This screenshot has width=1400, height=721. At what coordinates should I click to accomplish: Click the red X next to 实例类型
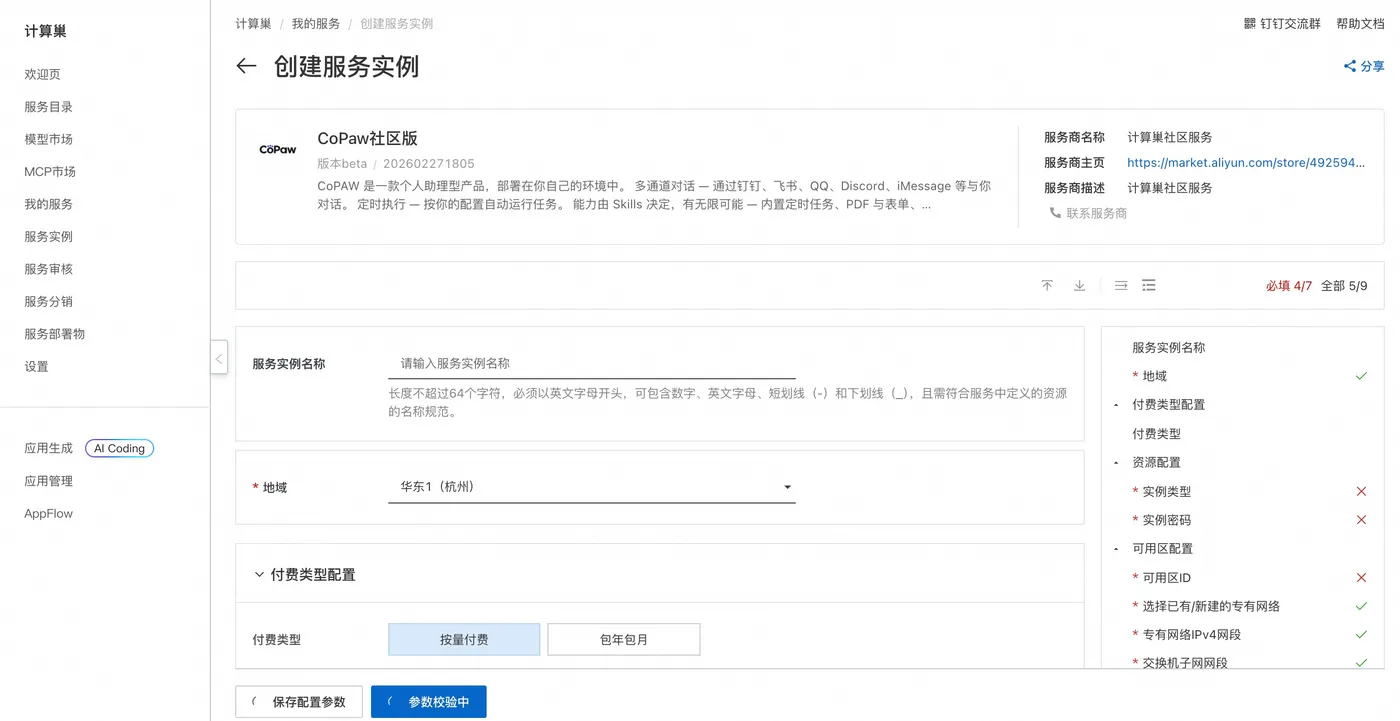pyautogui.click(x=1361, y=491)
